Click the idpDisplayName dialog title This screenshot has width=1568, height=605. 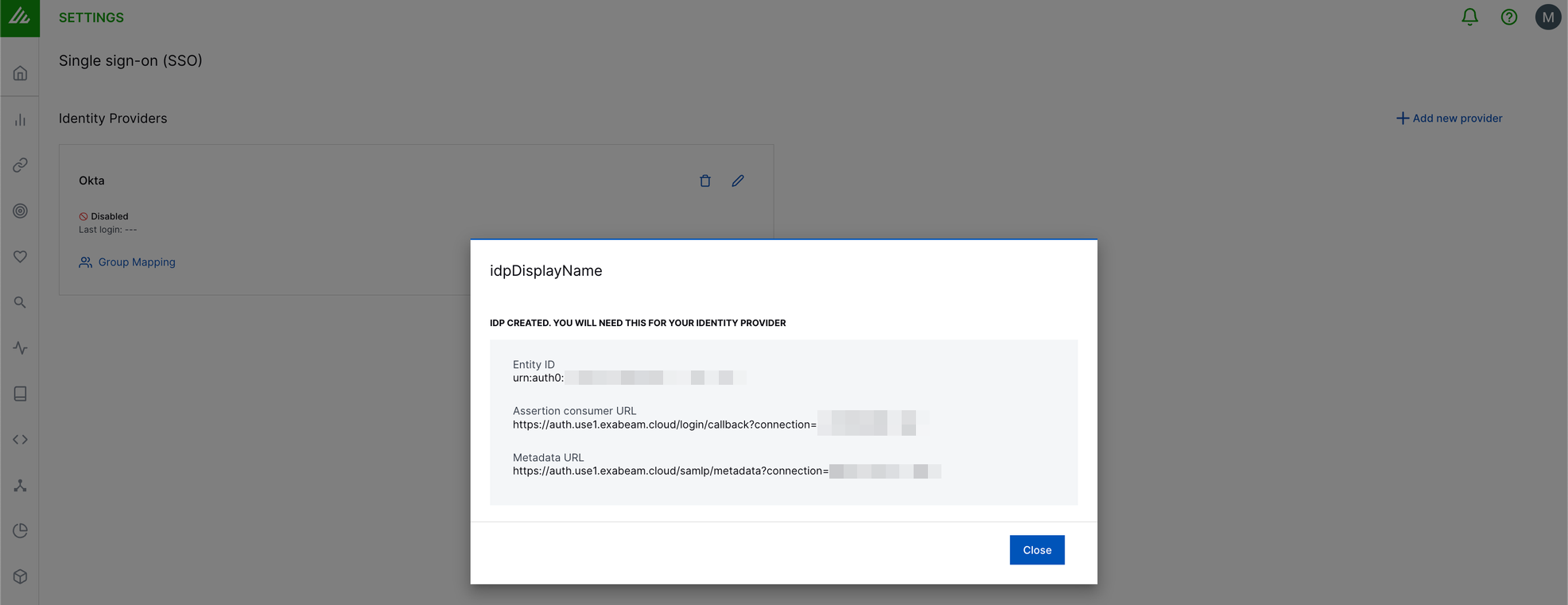tap(545, 270)
